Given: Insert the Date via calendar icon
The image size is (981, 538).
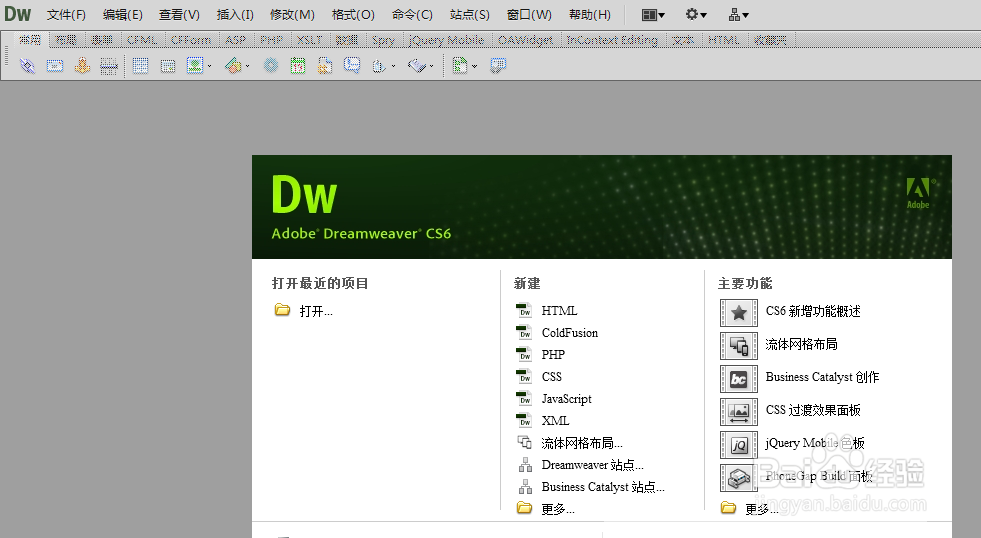Looking at the screenshot, I should point(298,65).
